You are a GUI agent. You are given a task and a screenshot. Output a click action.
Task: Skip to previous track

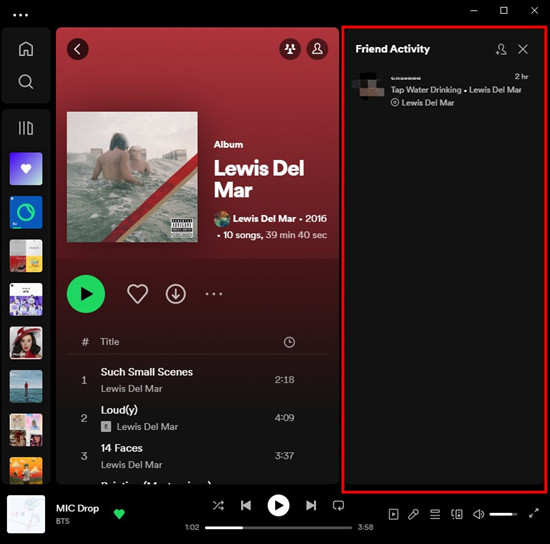[246, 505]
